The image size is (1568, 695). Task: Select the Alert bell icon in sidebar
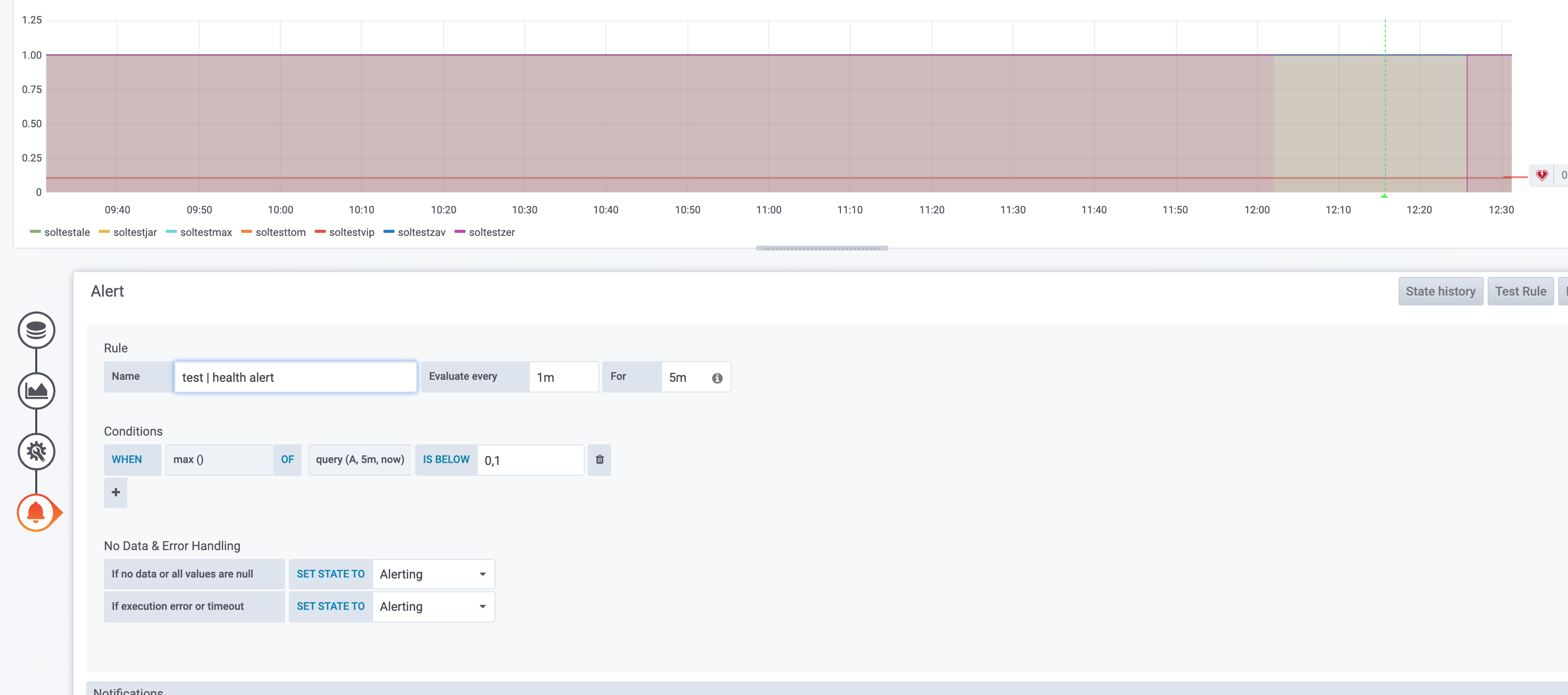37,512
